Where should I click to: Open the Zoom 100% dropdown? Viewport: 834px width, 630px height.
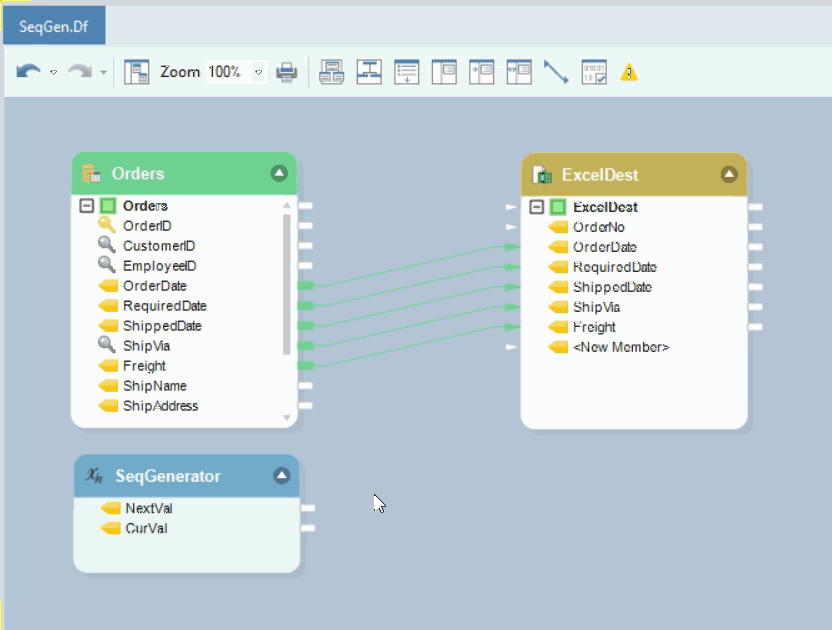click(259, 72)
